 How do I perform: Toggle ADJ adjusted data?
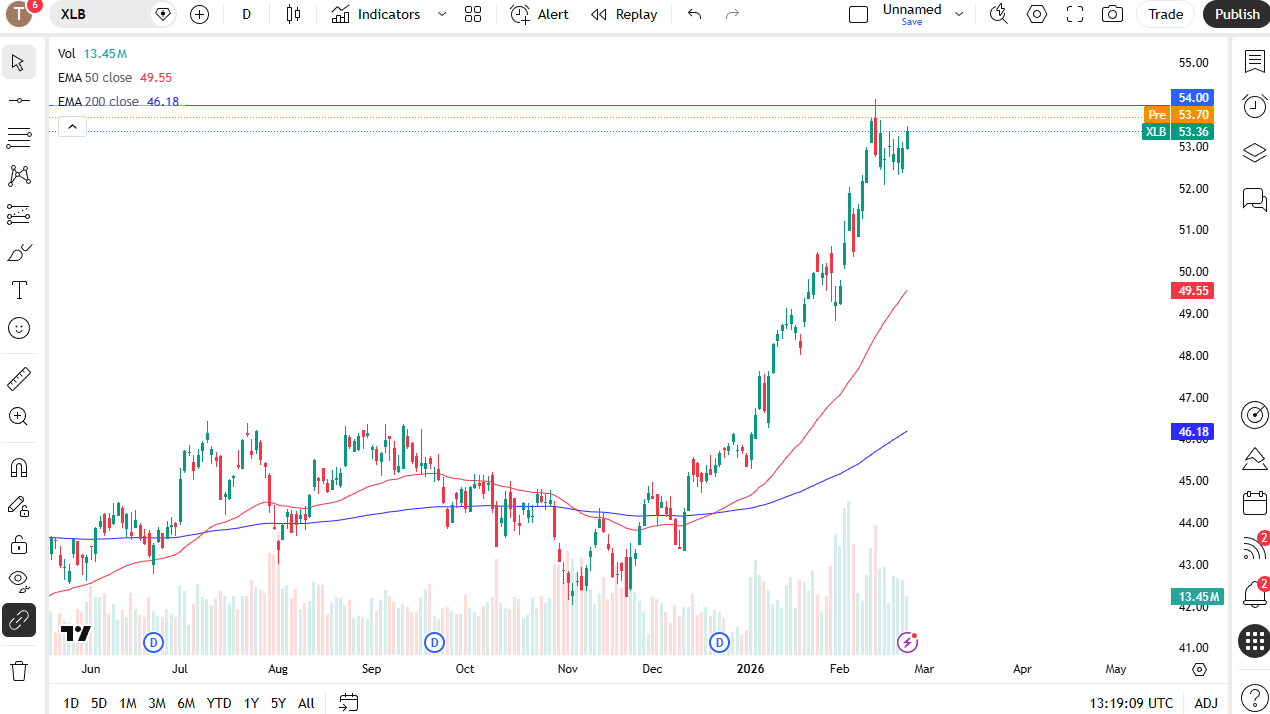[x=1206, y=703]
